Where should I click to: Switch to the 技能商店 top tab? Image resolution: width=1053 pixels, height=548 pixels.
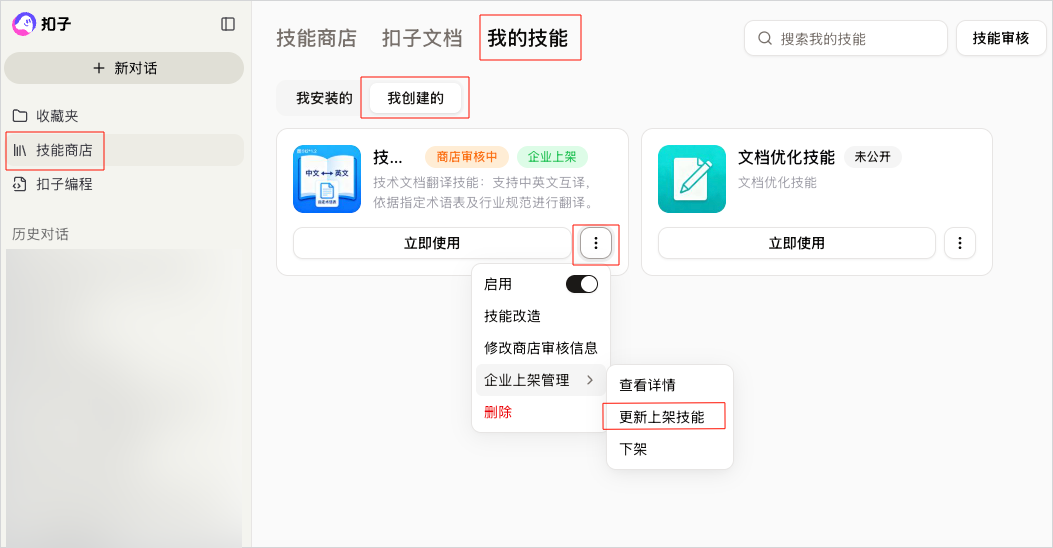tap(316, 38)
